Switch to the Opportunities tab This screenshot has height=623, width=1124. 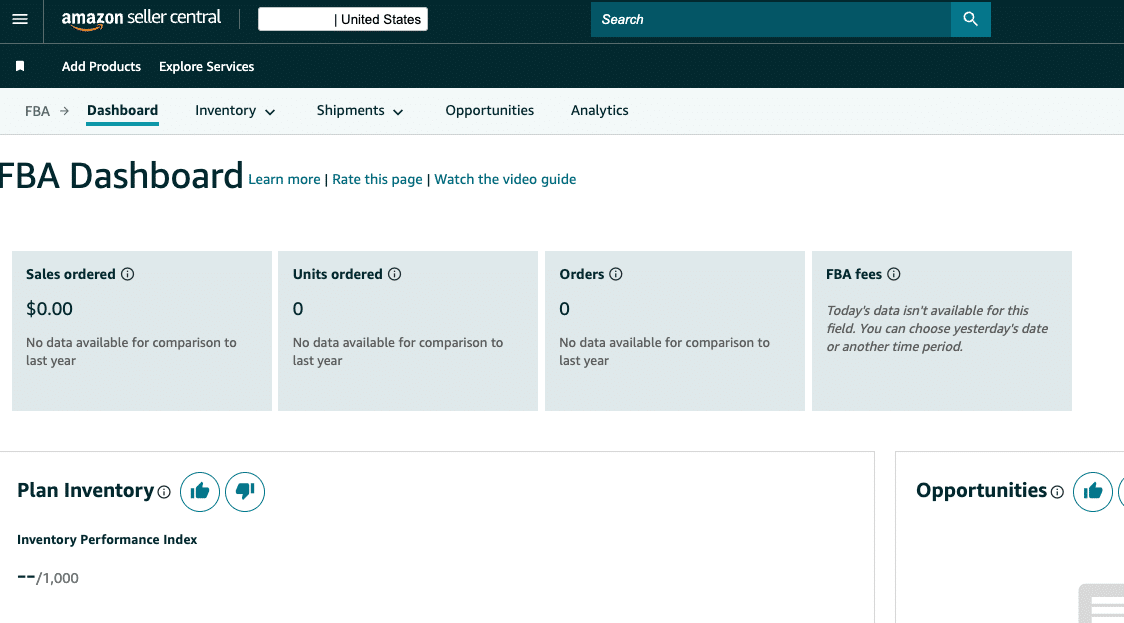pyautogui.click(x=489, y=111)
